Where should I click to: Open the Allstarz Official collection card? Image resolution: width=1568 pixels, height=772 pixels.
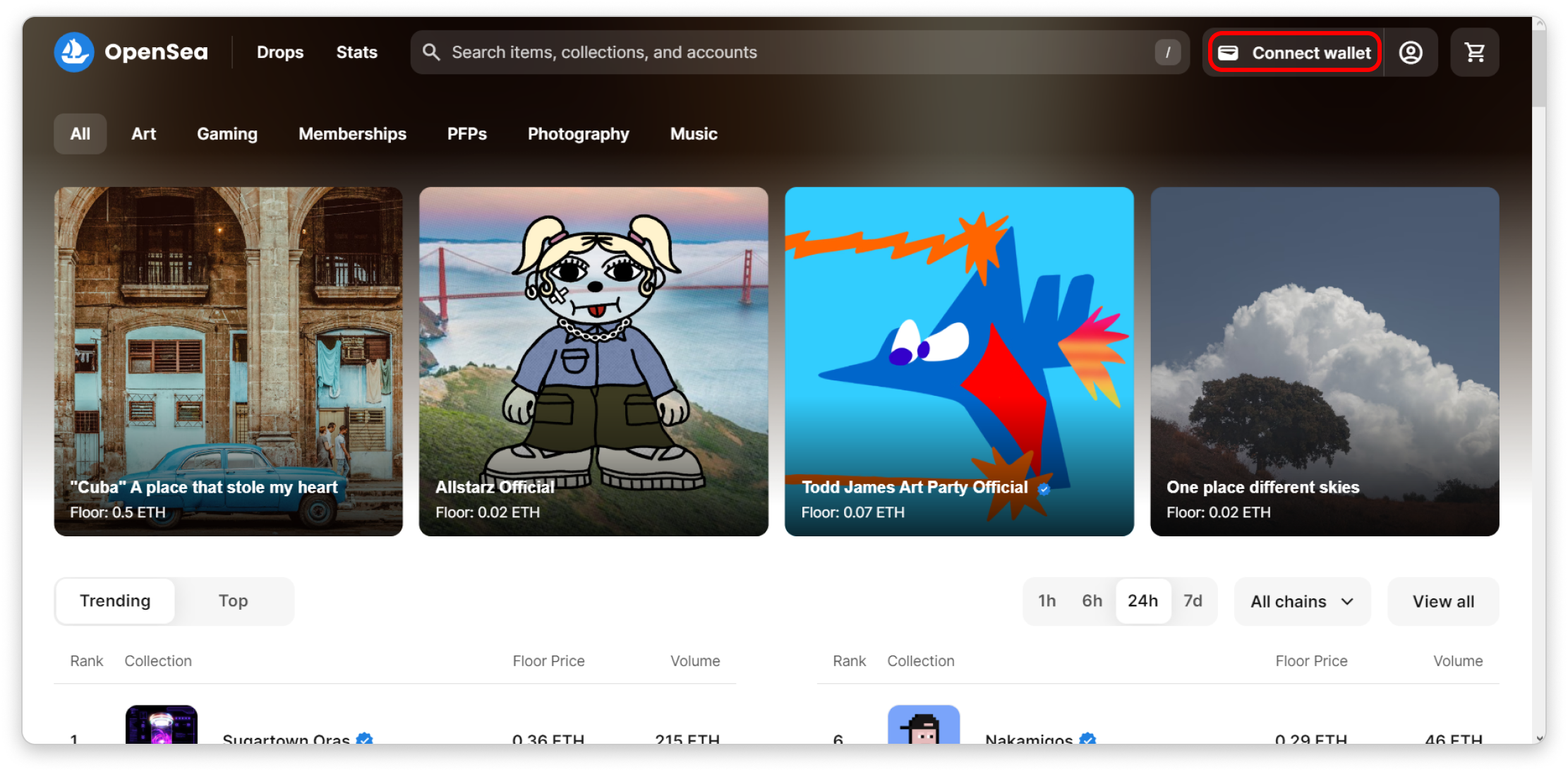[593, 361]
